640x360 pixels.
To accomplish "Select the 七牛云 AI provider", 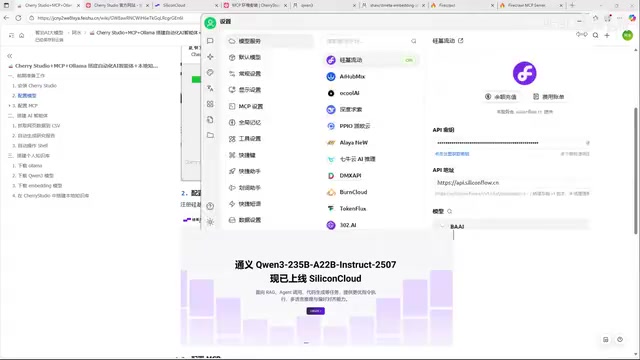I will 371,159.
